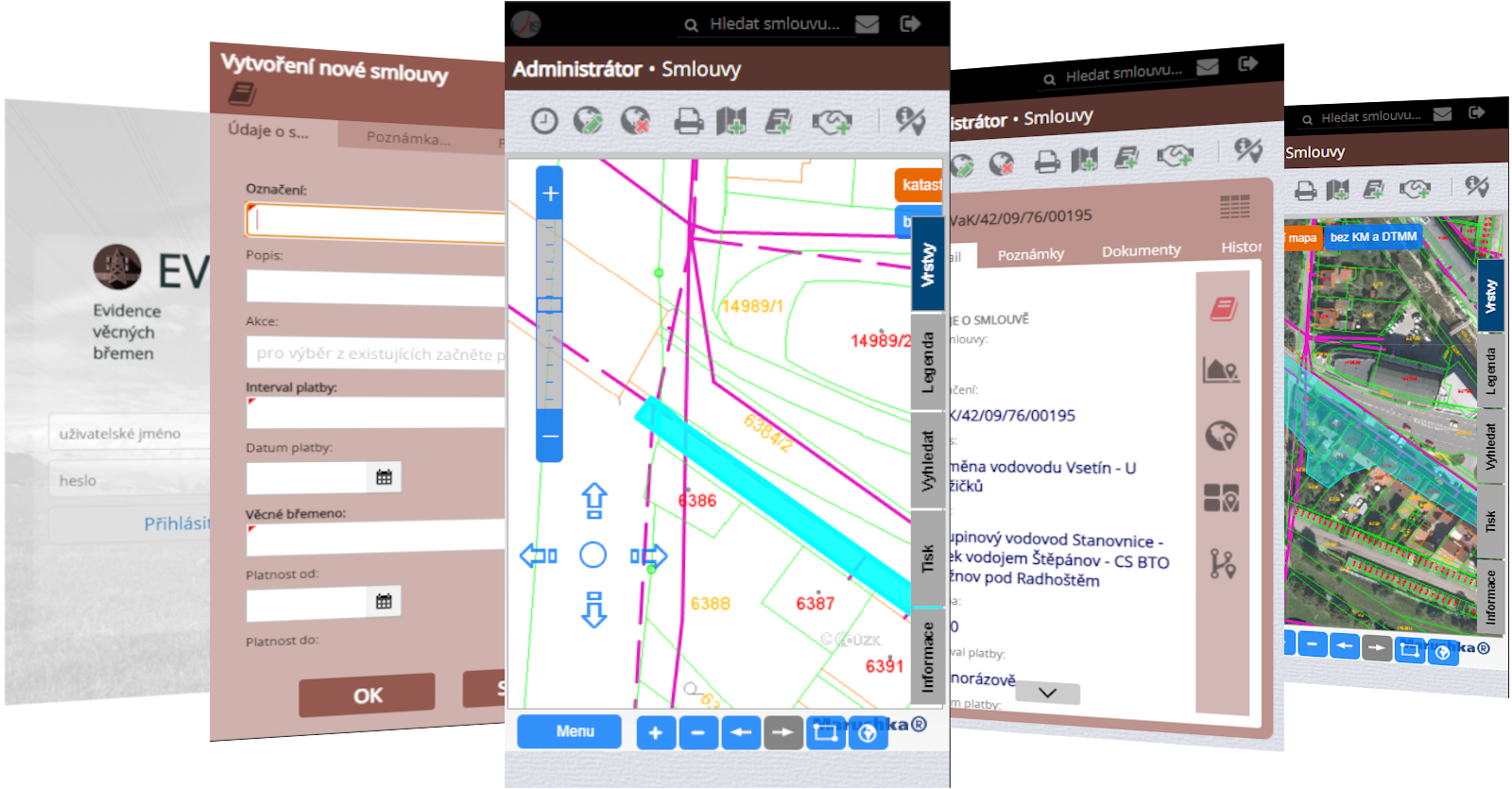The height and width of the screenshot is (789, 1512).
Task: Click rectangle zoom-window button in center bottom bar
Action: click(826, 732)
